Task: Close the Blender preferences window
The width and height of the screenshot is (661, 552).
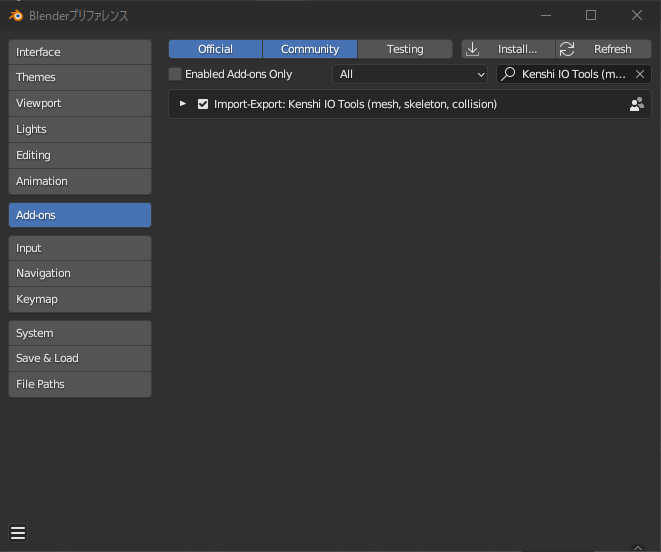Action: tap(637, 16)
